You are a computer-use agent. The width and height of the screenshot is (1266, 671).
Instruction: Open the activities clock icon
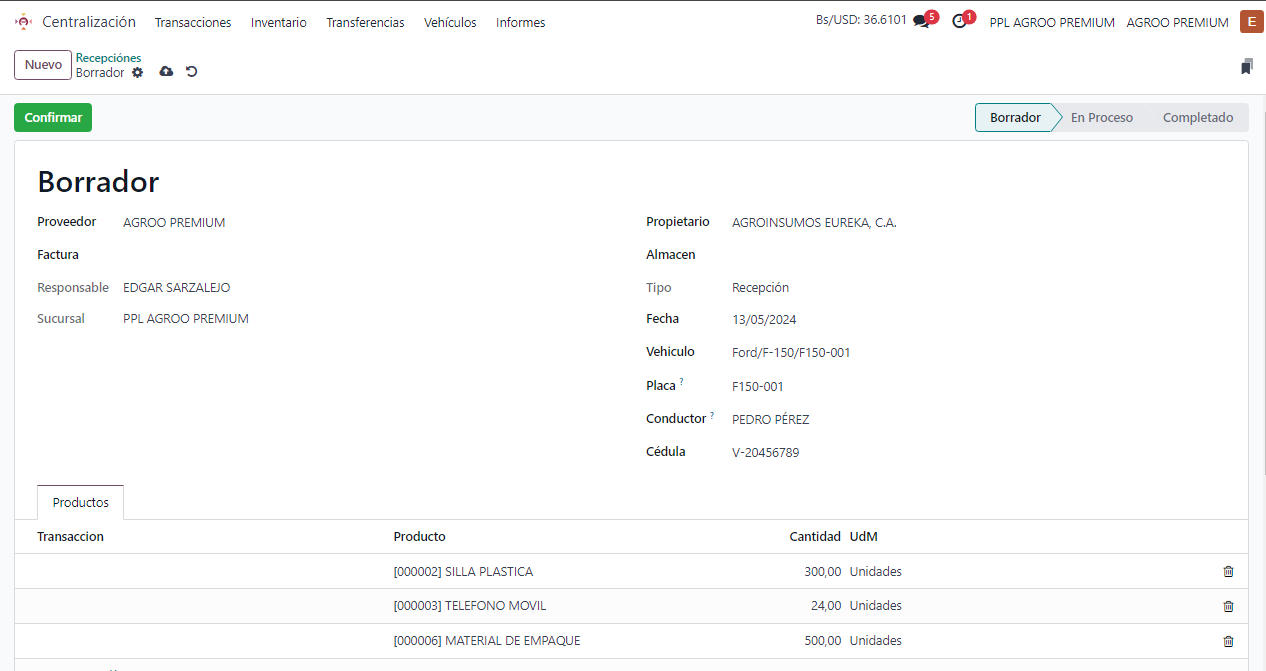point(960,22)
